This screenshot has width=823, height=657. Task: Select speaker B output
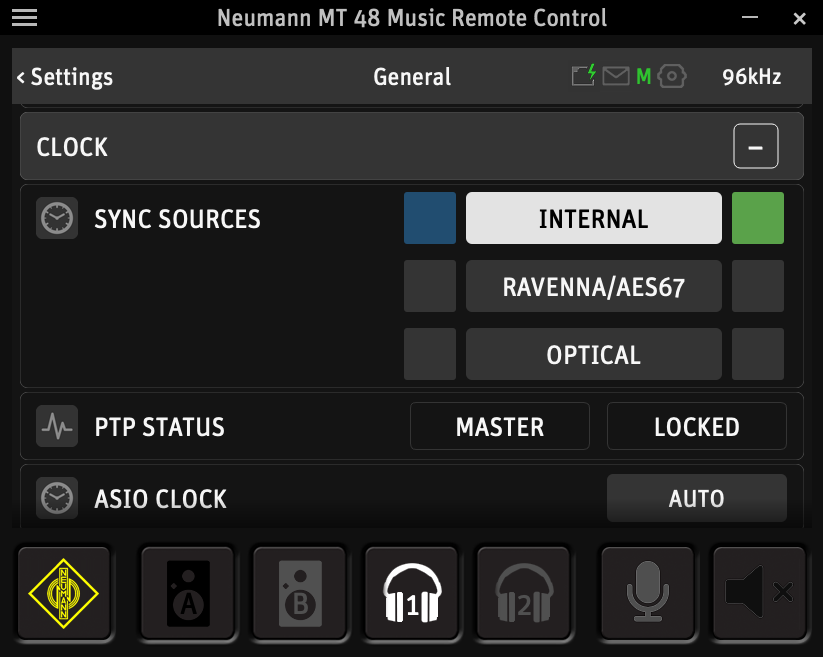tap(300, 594)
